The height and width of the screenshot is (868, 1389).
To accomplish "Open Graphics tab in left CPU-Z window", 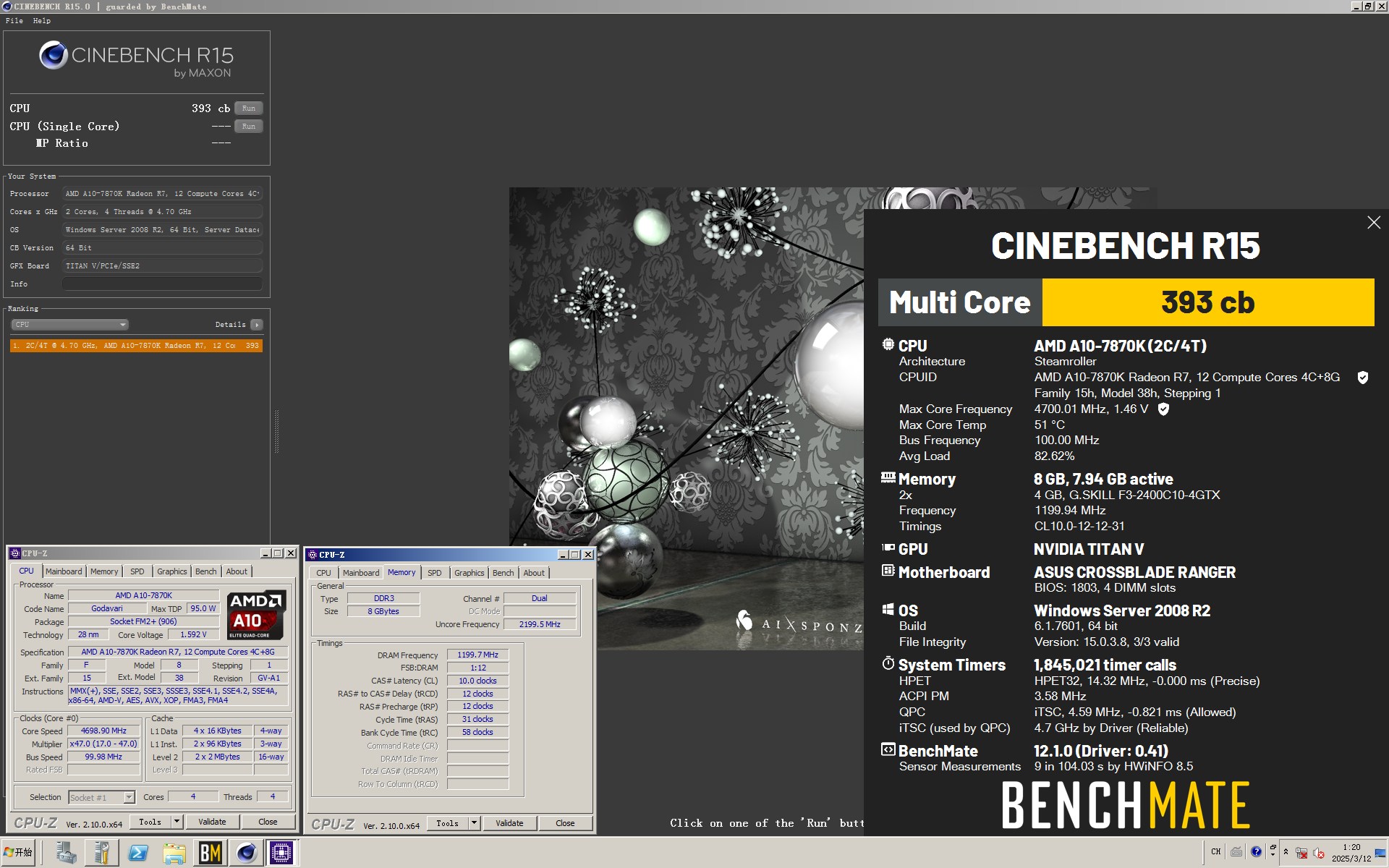I will (x=172, y=571).
